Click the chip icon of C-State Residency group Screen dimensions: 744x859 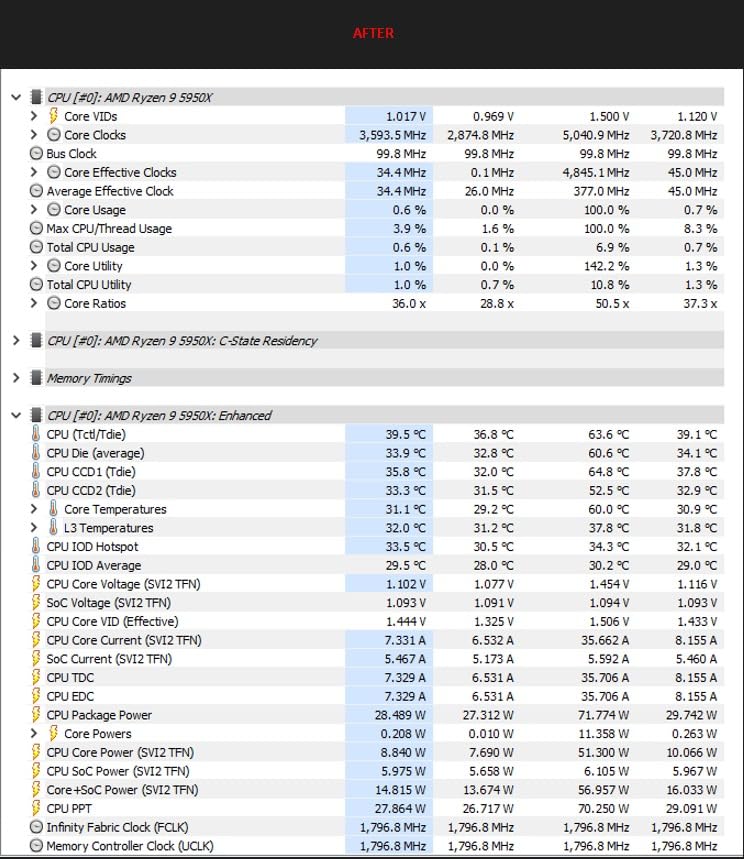pos(36,341)
